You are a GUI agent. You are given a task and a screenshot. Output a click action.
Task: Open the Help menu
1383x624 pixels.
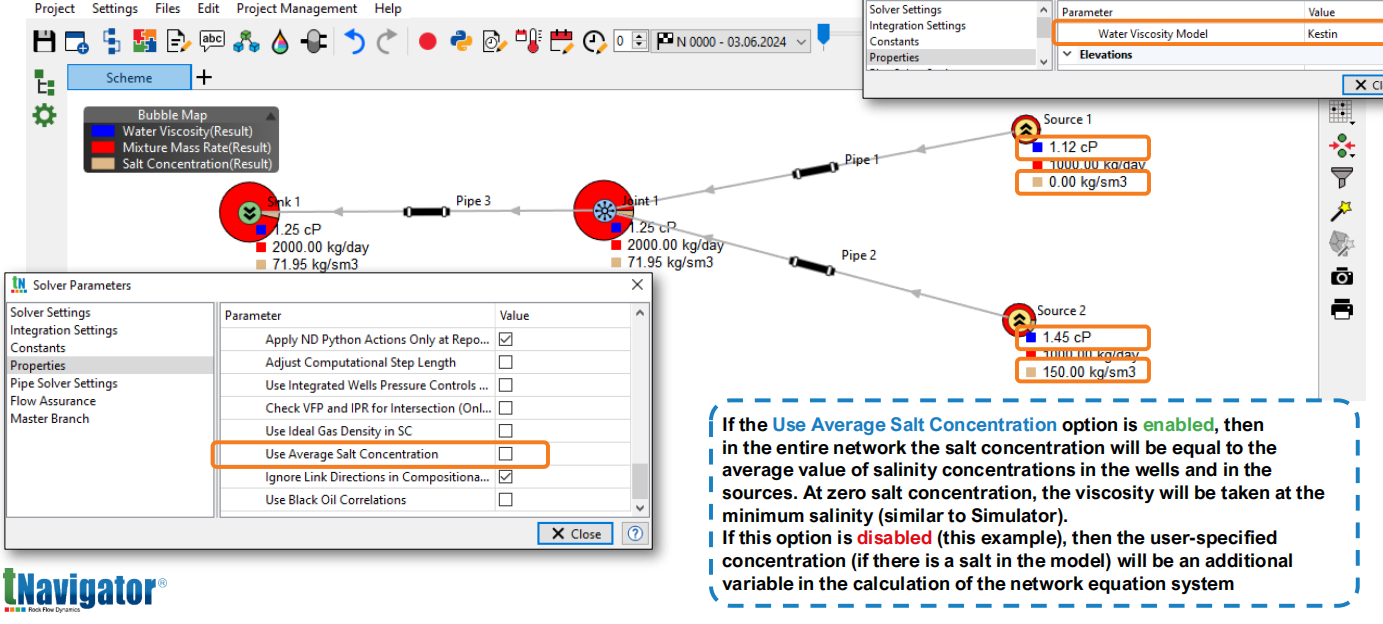click(x=388, y=8)
